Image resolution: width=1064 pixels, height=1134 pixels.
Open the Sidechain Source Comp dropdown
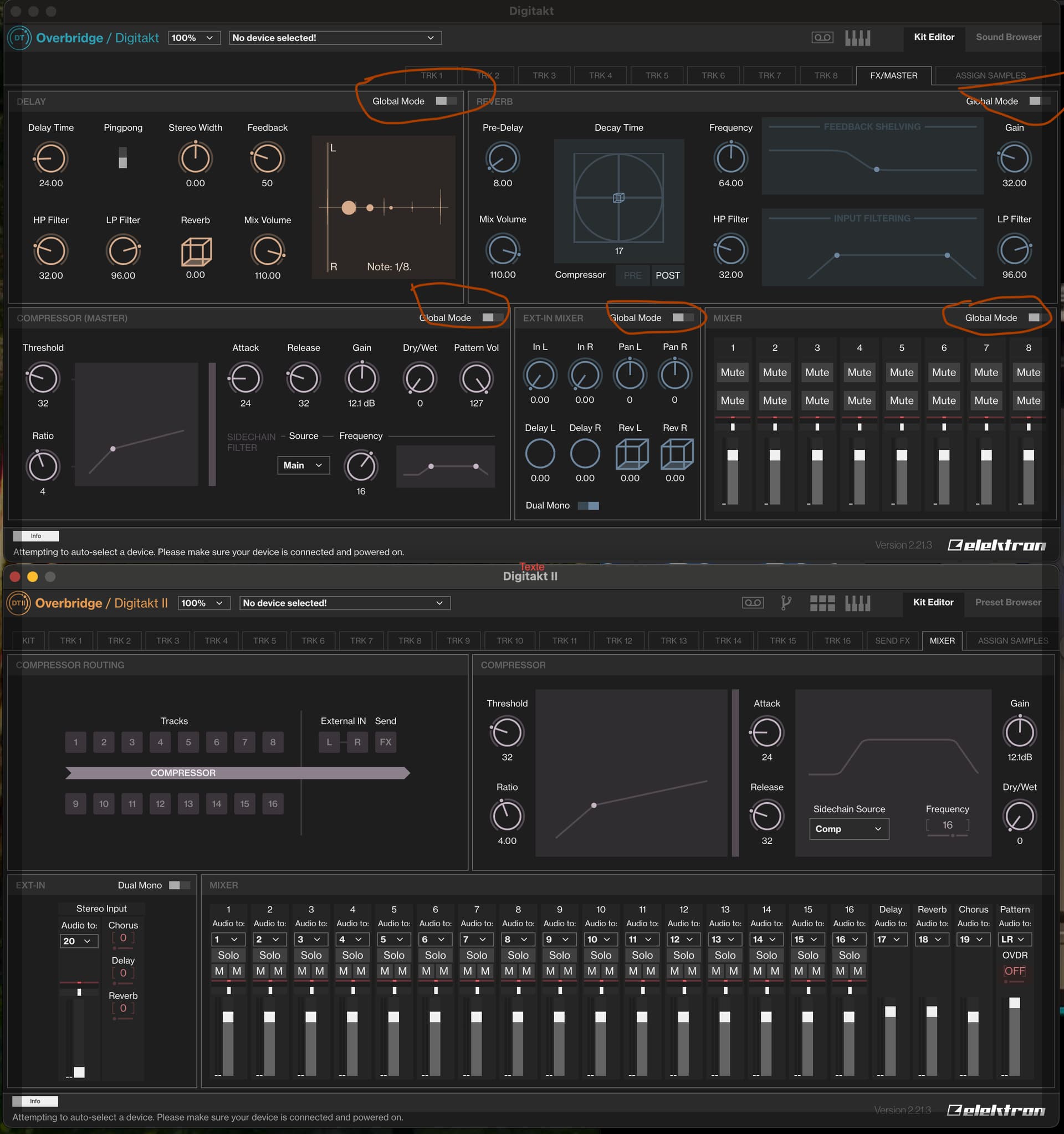pos(848,829)
